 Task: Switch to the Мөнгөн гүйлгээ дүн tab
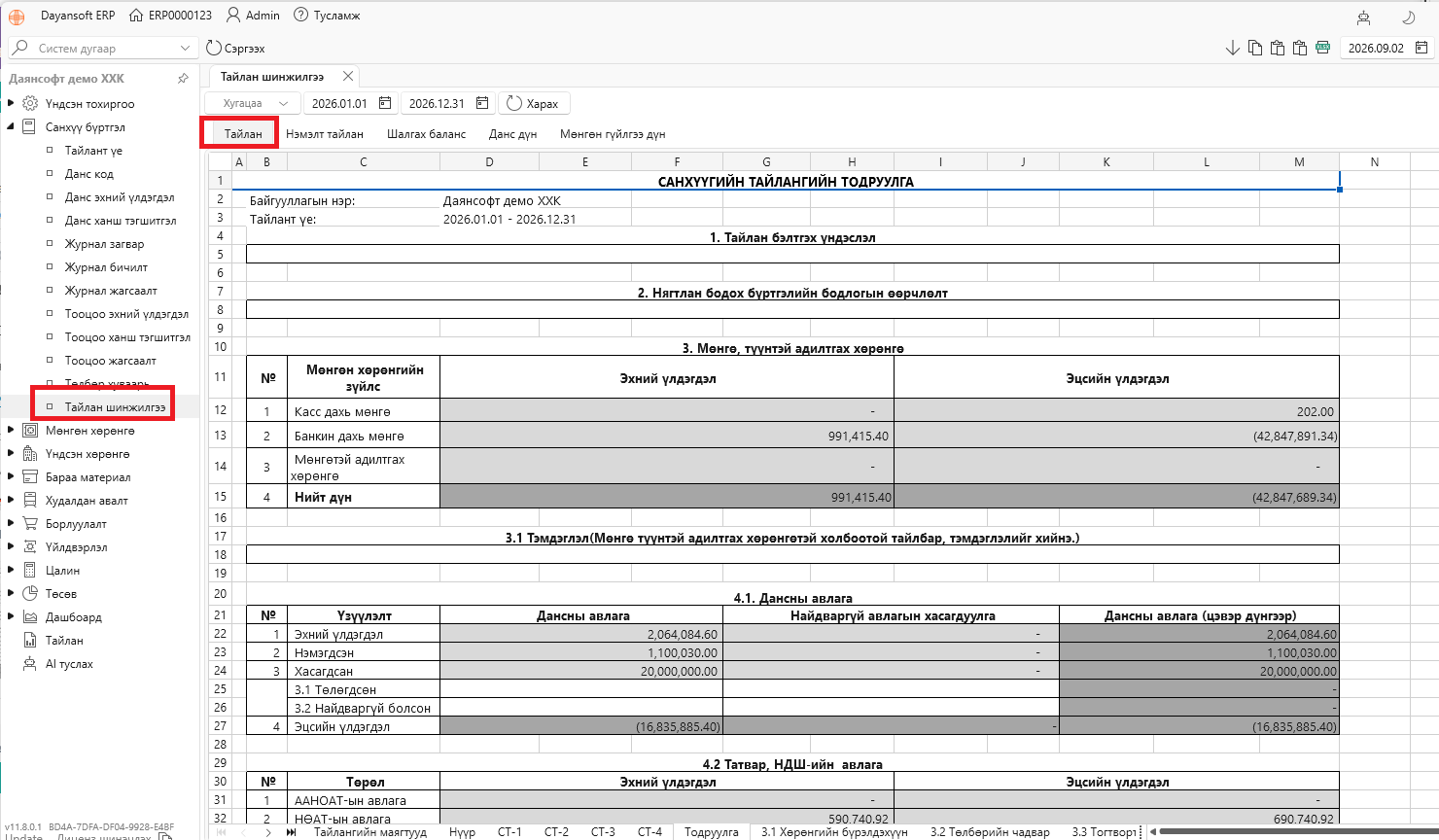pos(613,134)
